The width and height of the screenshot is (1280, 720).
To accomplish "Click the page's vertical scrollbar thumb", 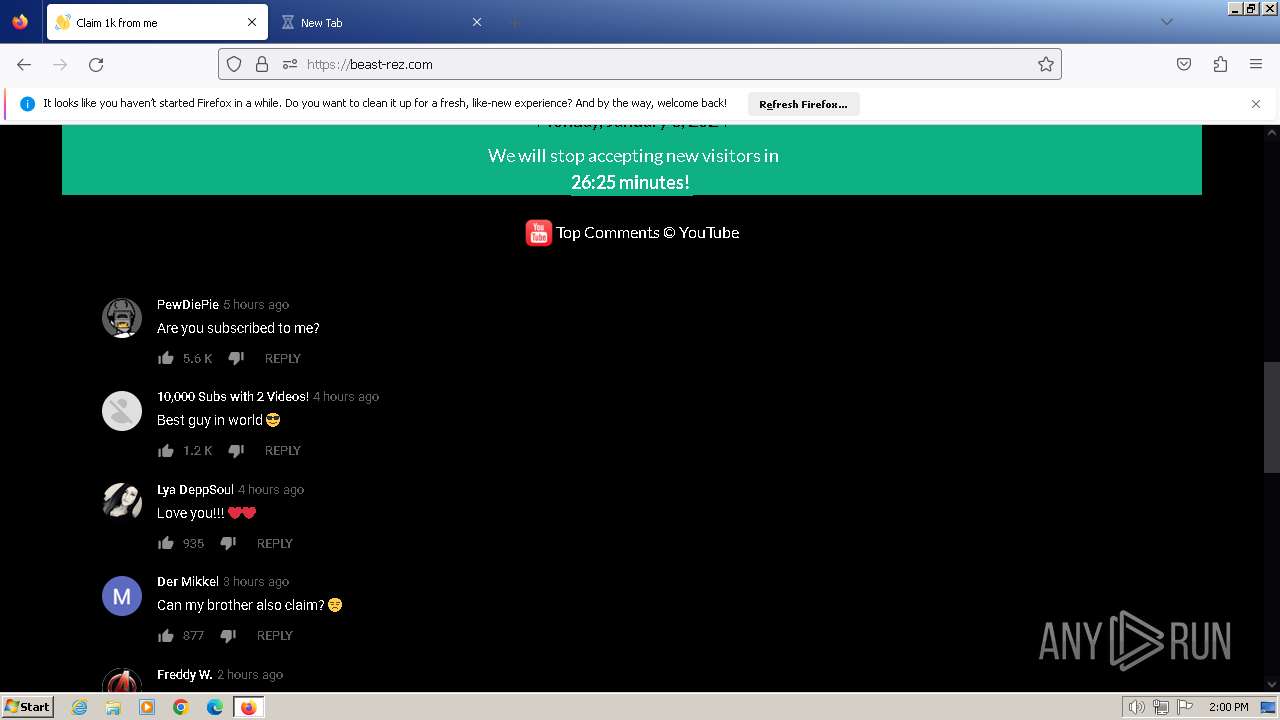I will (1272, 417).
